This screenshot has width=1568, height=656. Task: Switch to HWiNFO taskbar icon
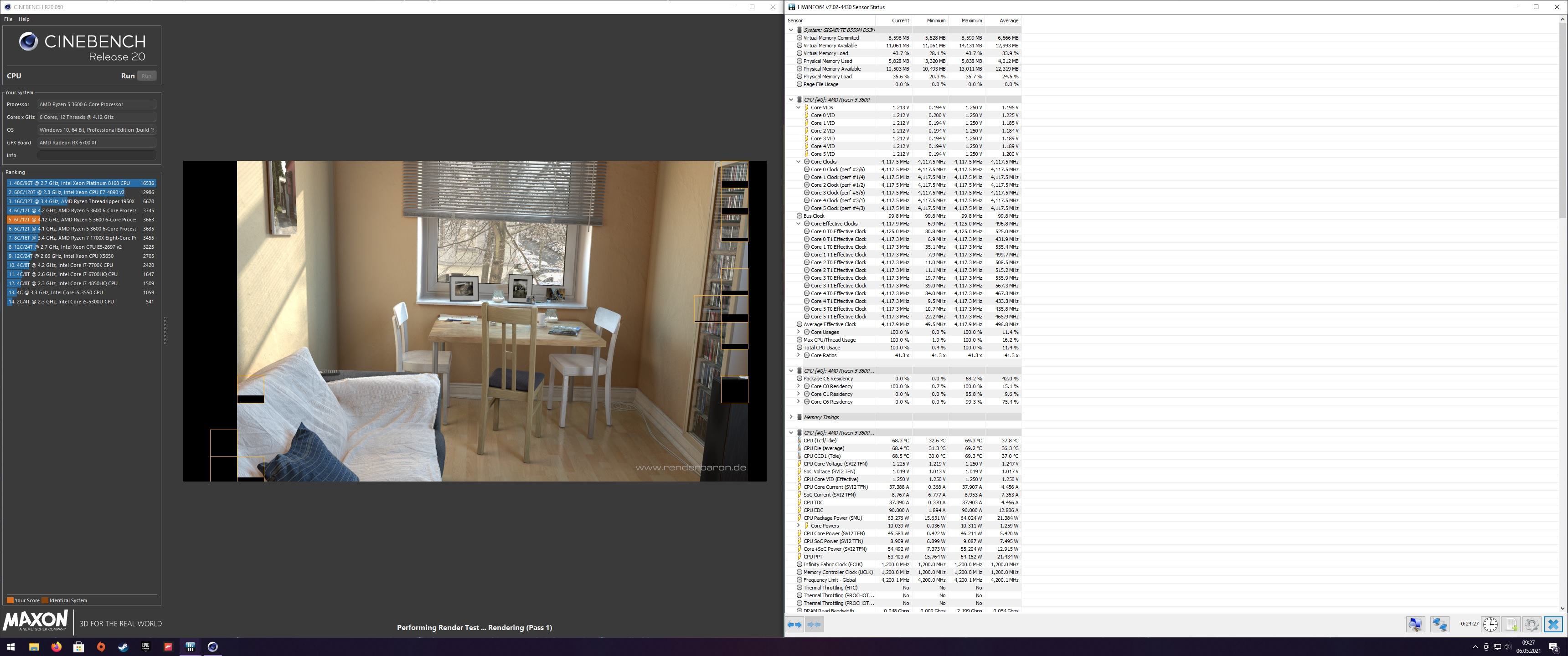pos(191,647)
